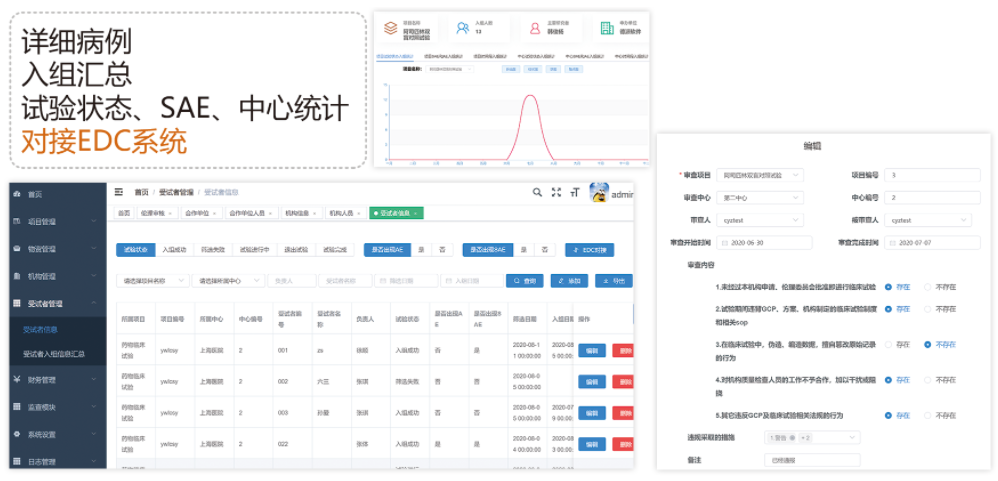Switch to the 合作单位 tab
Screen dimensions: 998x481
pos(201,214)
